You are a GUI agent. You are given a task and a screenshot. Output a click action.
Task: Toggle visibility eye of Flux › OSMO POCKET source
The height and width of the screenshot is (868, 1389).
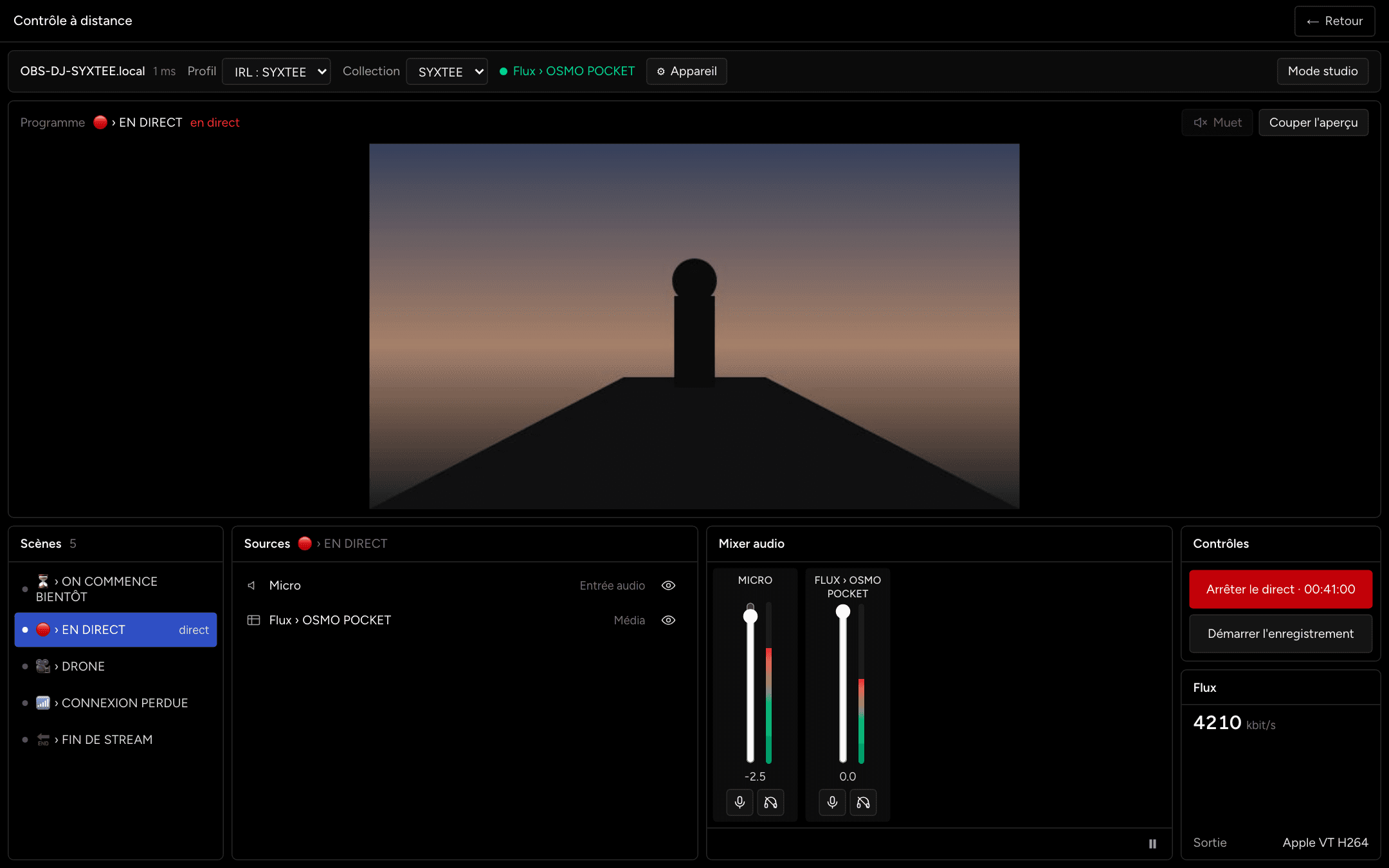click(x=668, y=620)
